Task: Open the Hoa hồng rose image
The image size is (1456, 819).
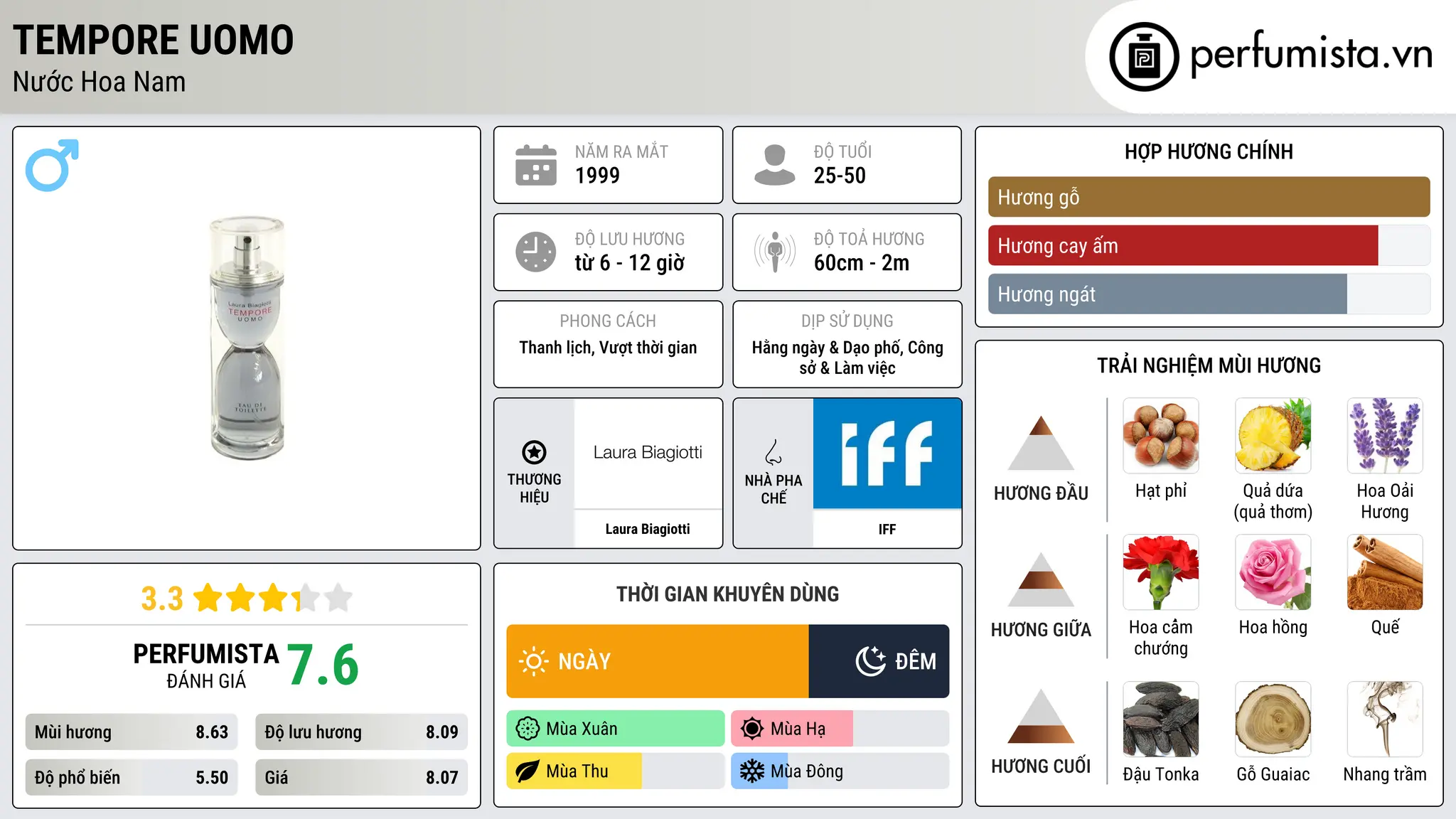Action: 1273,572
